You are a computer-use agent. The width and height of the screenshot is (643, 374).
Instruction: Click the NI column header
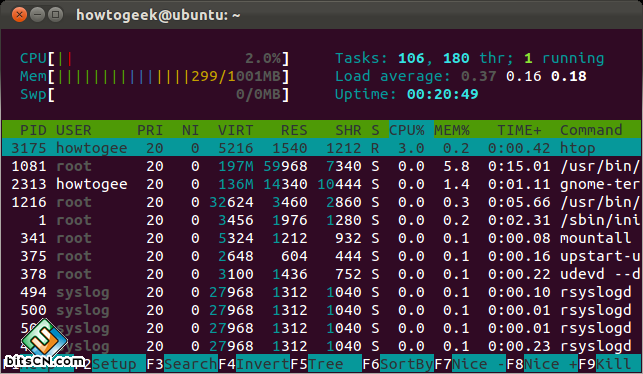pyautogui.click(x=190, y=130)
